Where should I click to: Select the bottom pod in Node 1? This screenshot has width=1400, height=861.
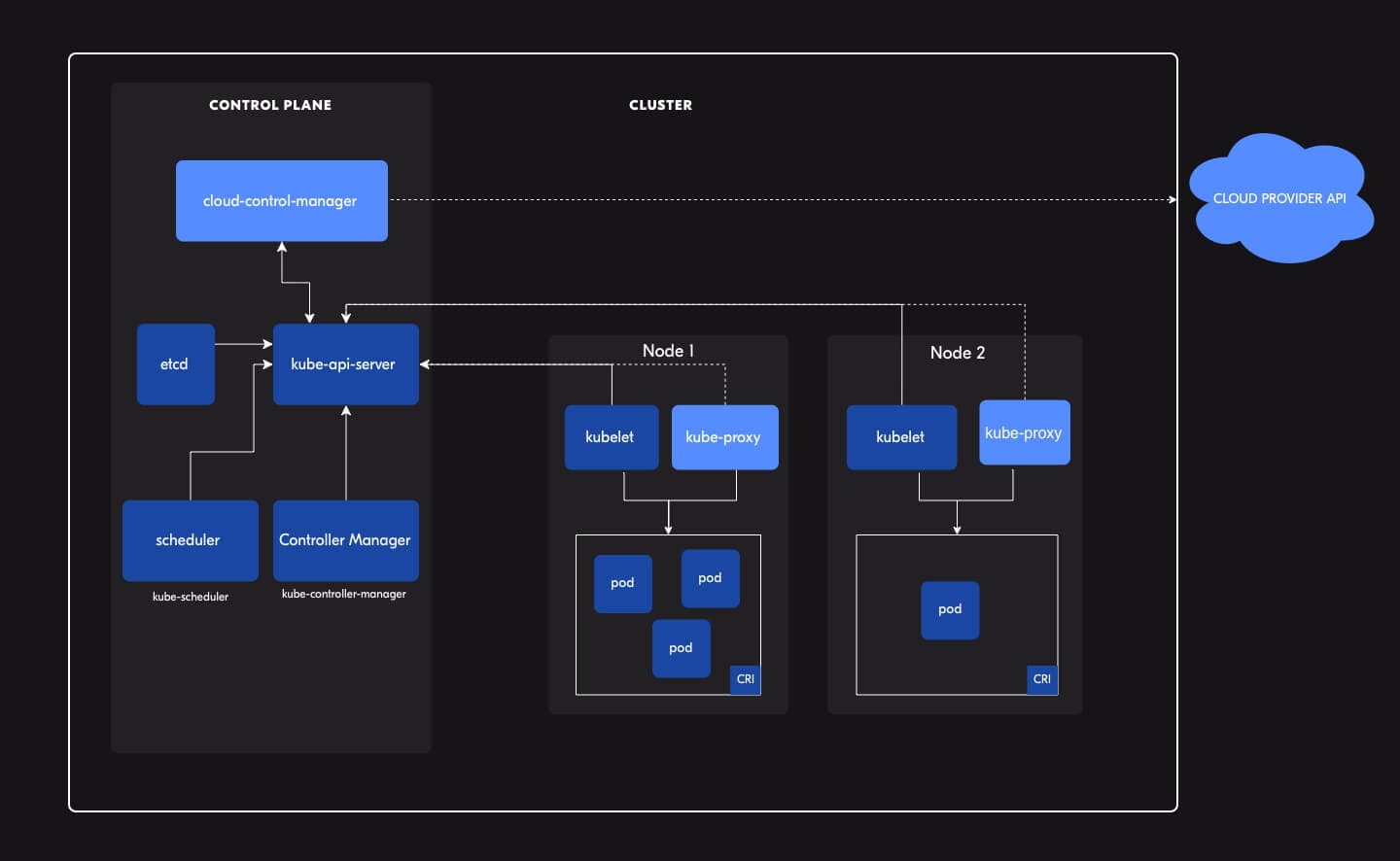click(681, 648)
